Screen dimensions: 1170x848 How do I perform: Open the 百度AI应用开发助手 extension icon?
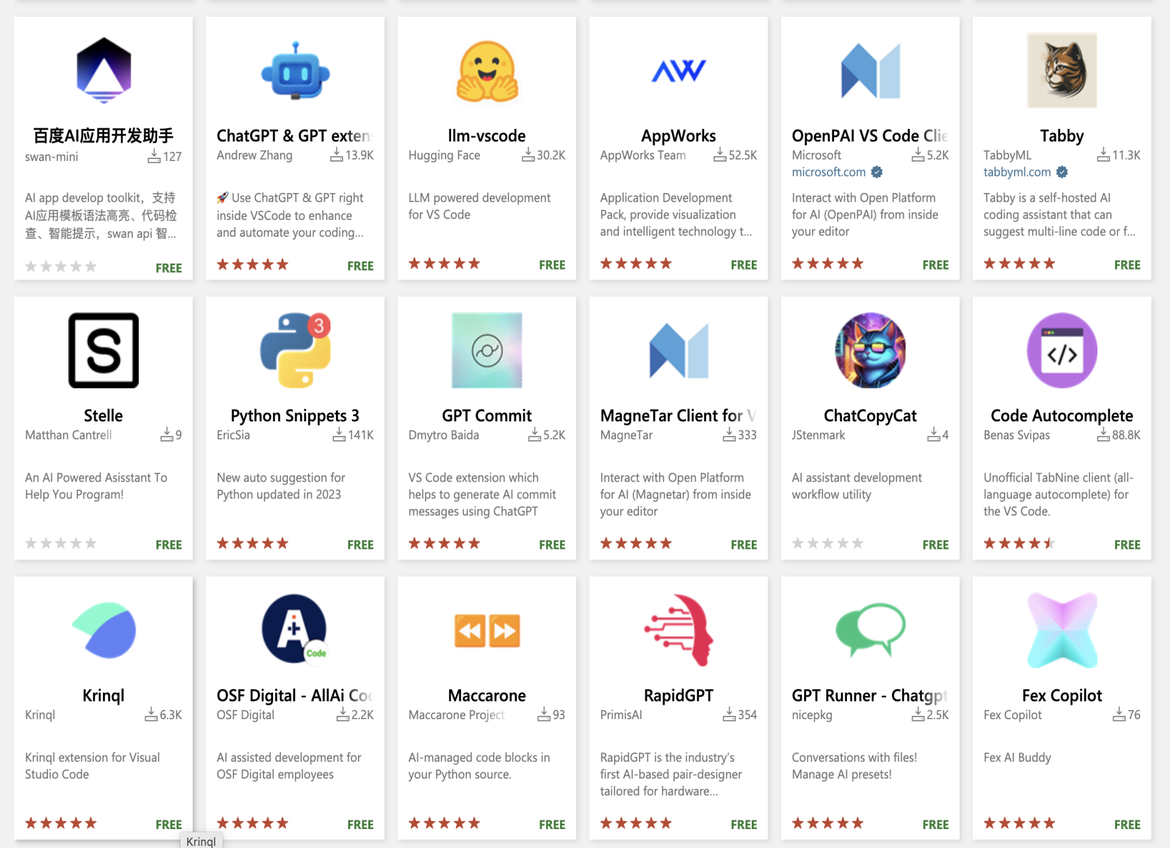[104, 70]
